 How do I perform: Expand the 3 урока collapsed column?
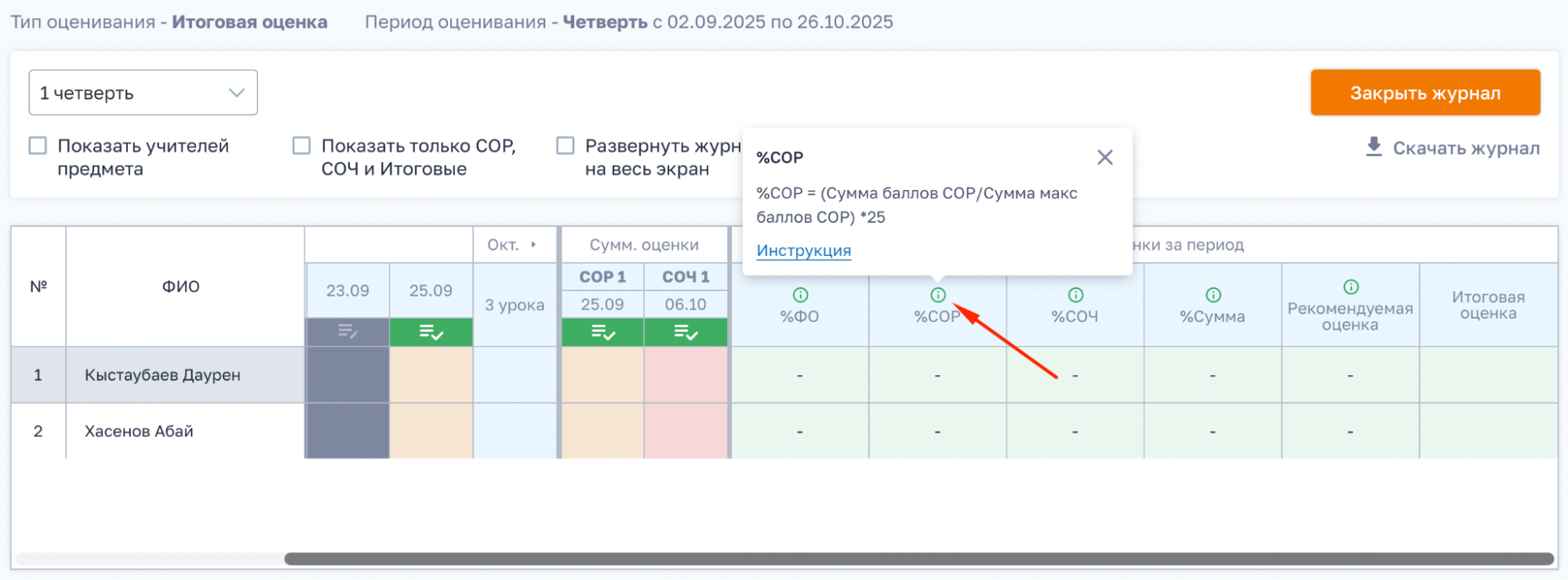(515, 305)
